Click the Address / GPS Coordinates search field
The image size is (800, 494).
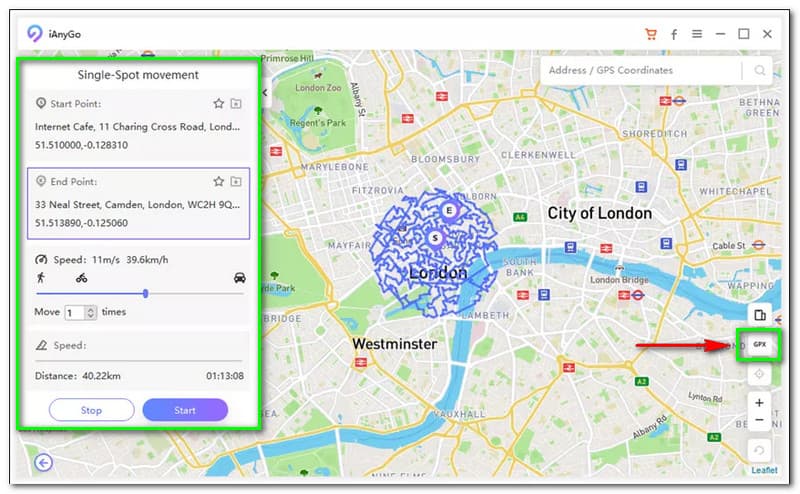click(641, 70)
